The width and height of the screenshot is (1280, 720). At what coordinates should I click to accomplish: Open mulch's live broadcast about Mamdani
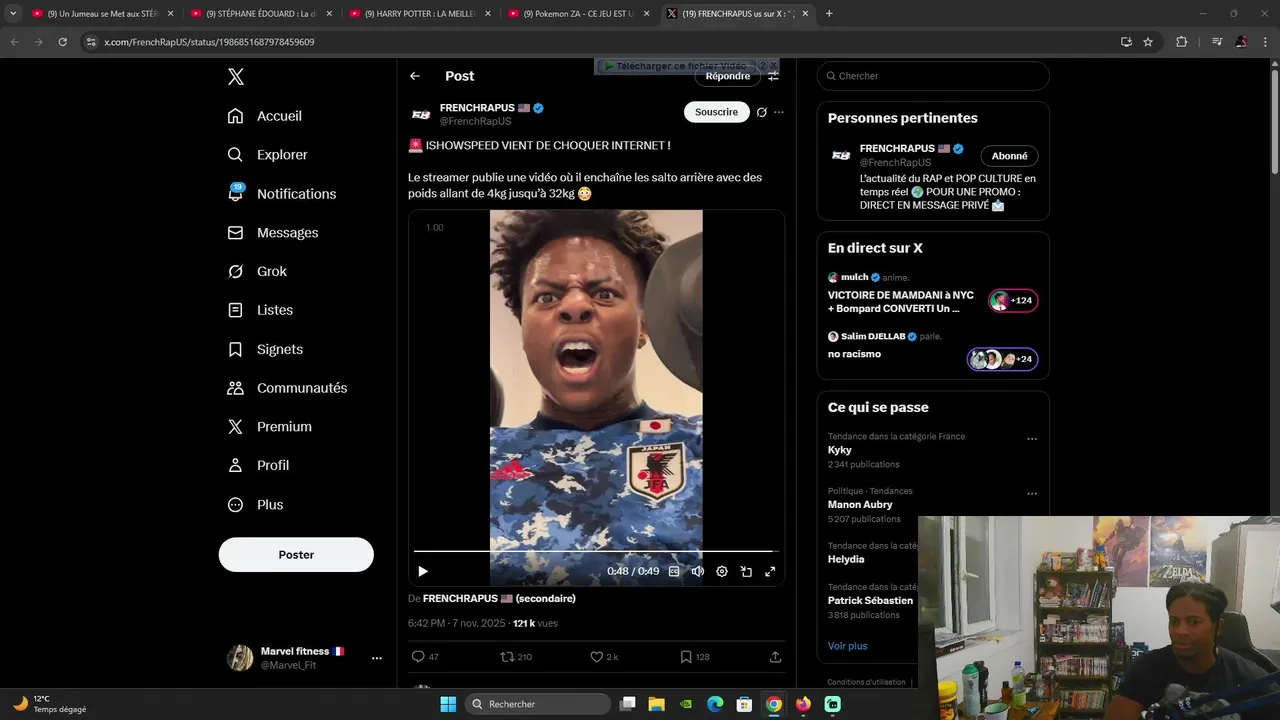(x=932, y=294)
